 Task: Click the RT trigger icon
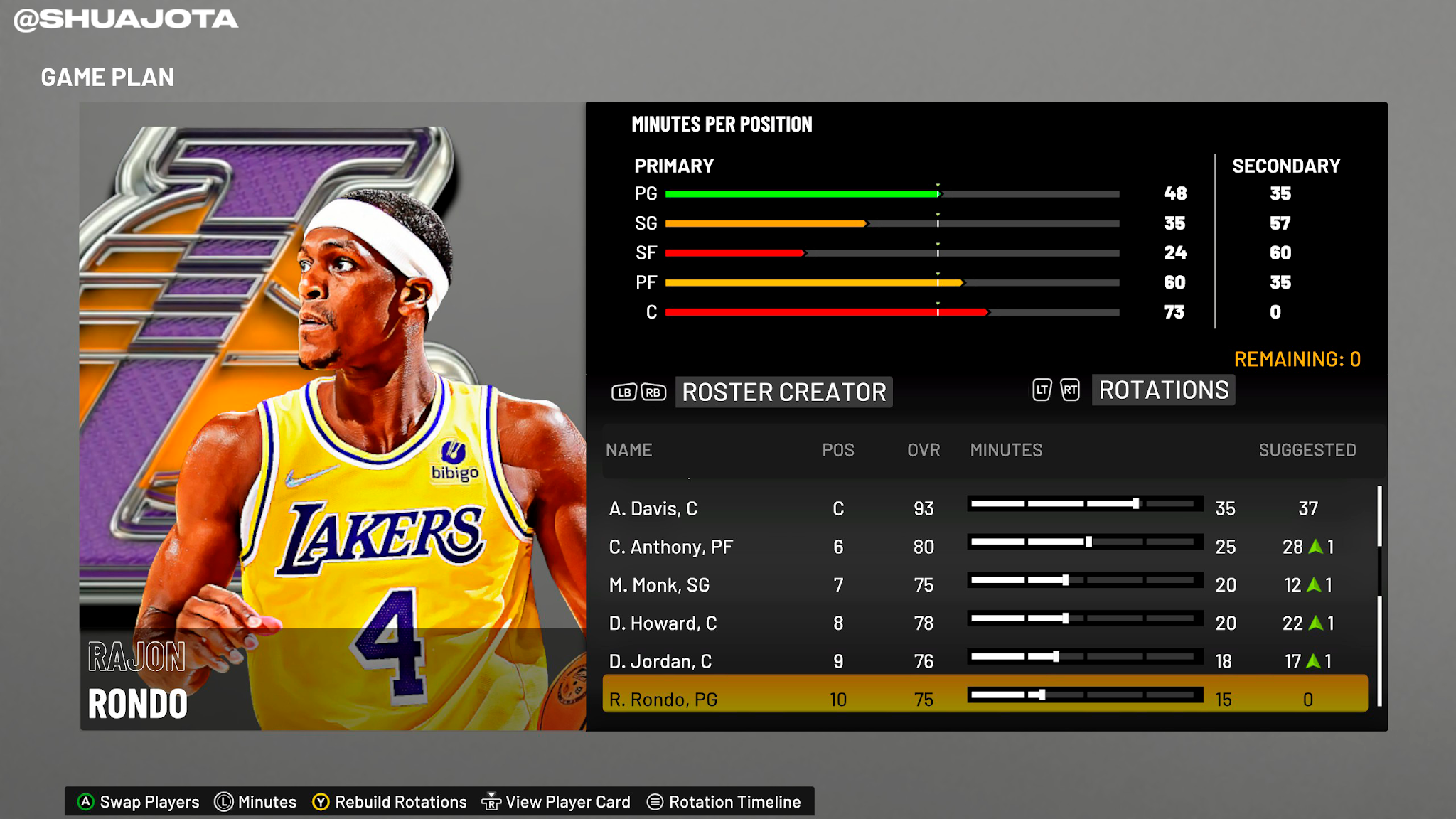point(1070,390)
